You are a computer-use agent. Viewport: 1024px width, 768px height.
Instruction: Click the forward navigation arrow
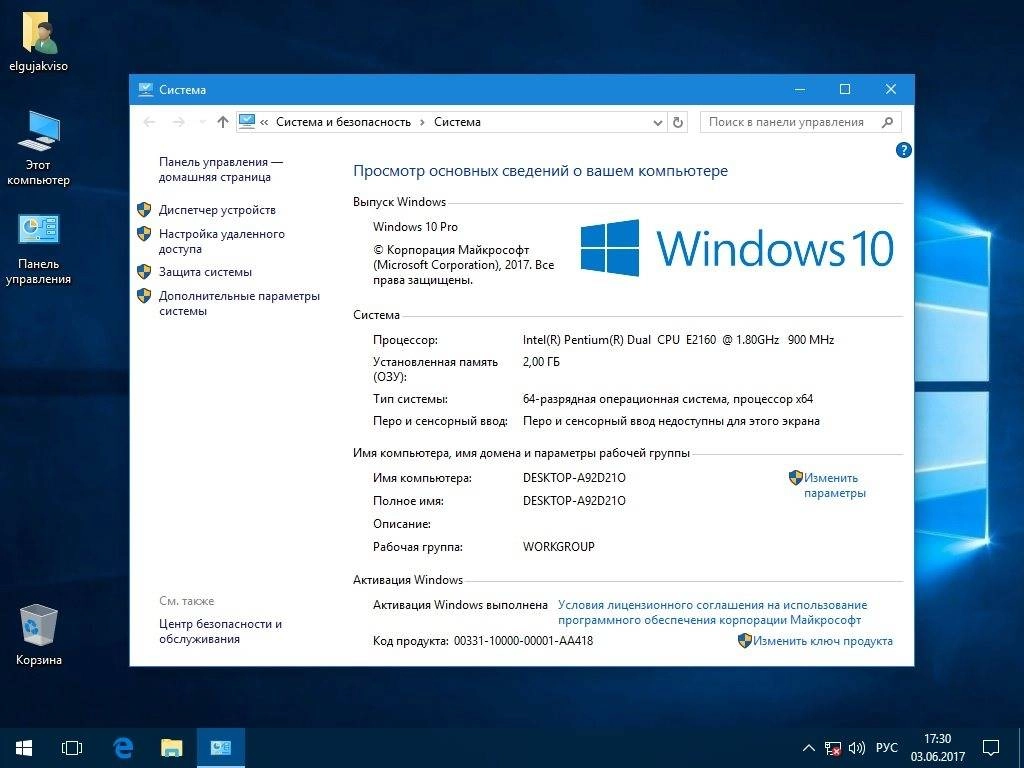tap(178, 122)
